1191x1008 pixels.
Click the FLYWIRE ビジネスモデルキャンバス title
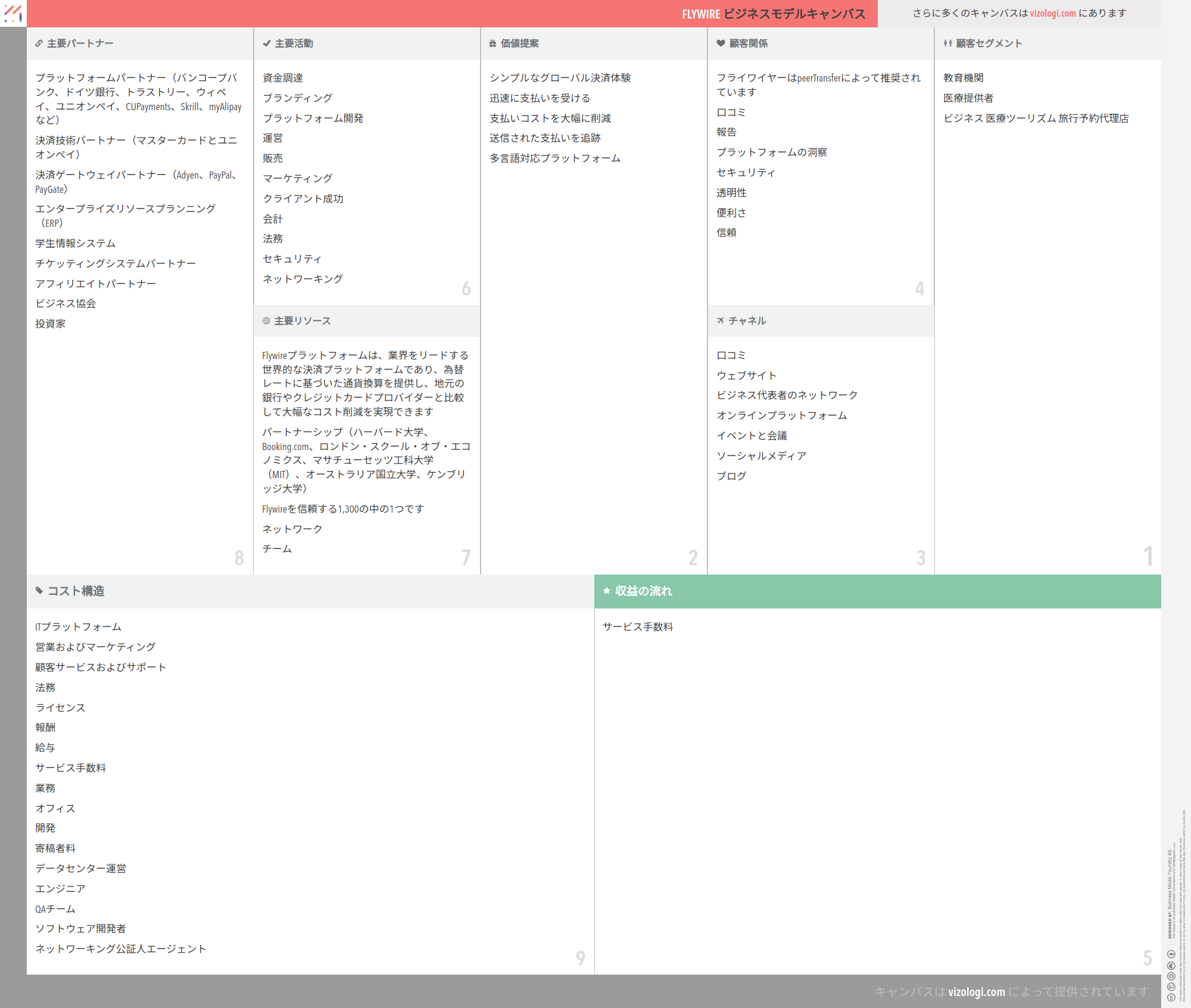click(x=774, y=14)
